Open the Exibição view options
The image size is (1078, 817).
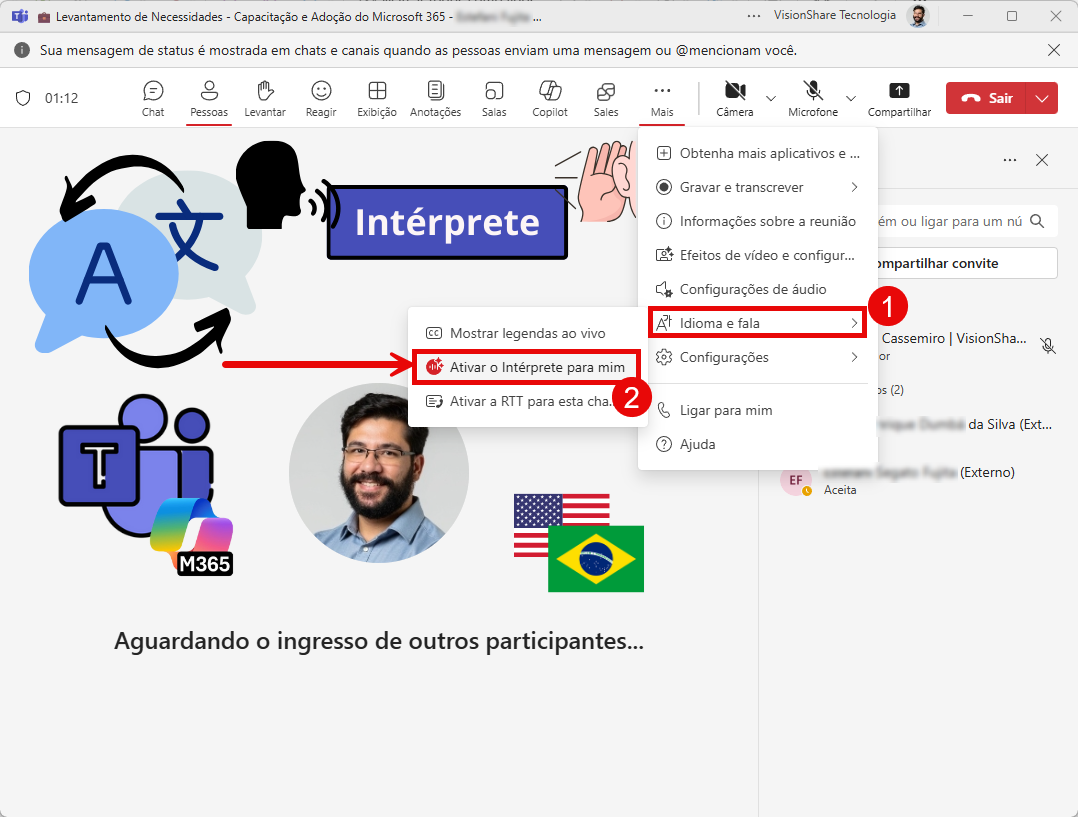pos(377,98)
